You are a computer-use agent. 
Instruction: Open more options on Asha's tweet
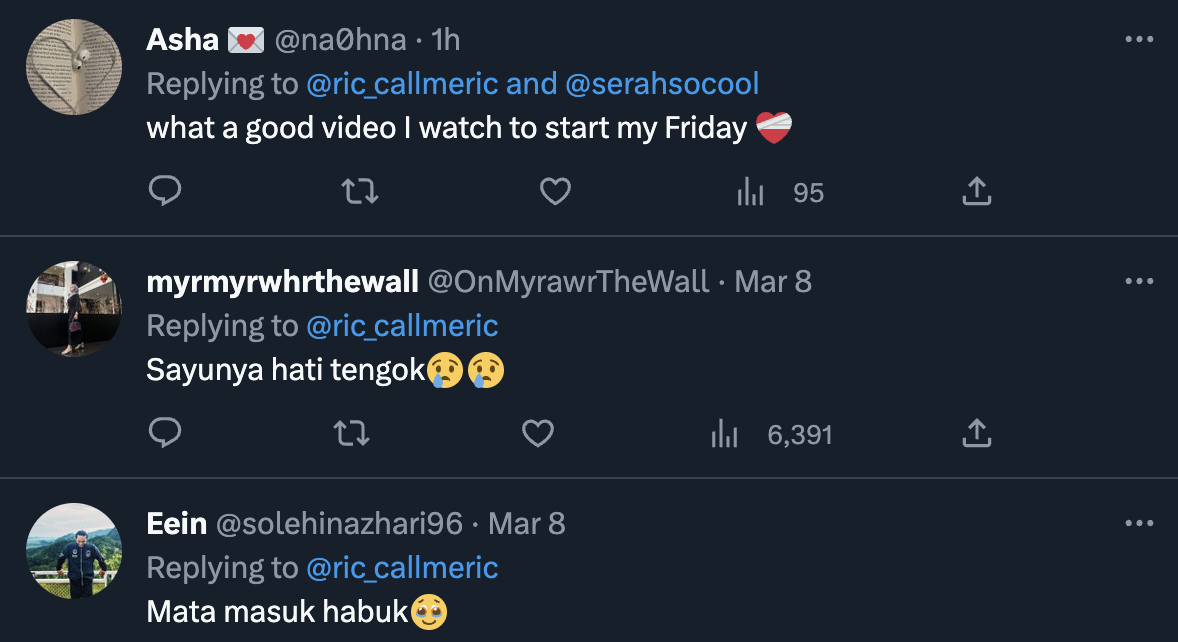pos(1139,40)
